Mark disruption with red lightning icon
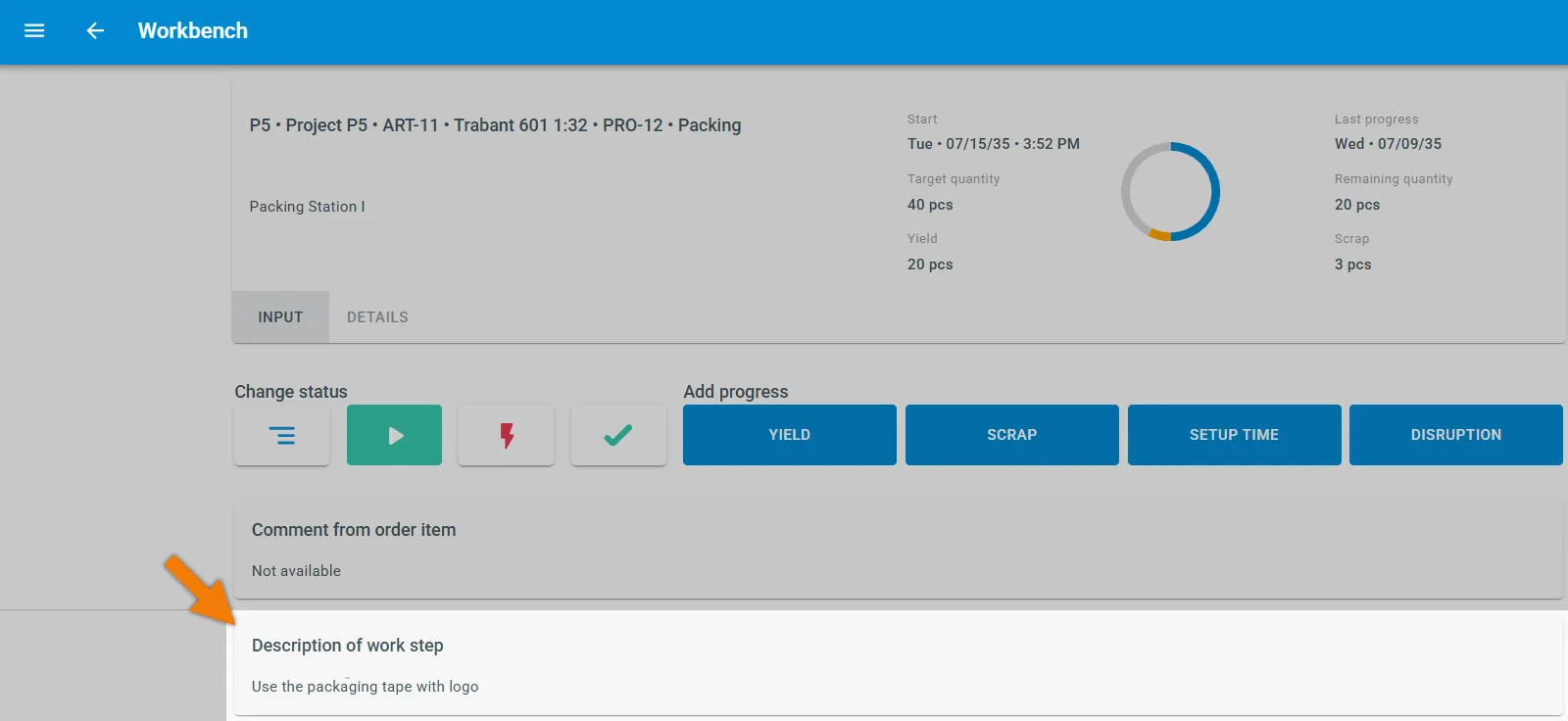Screen dimensions: 1568x721 pos(507,435)
